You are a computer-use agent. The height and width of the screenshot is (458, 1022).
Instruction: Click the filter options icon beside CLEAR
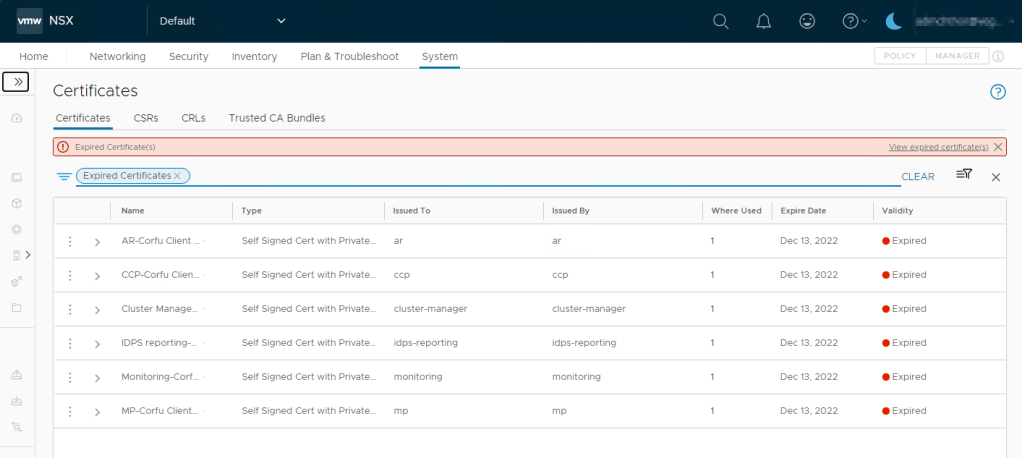click(963, 175)
